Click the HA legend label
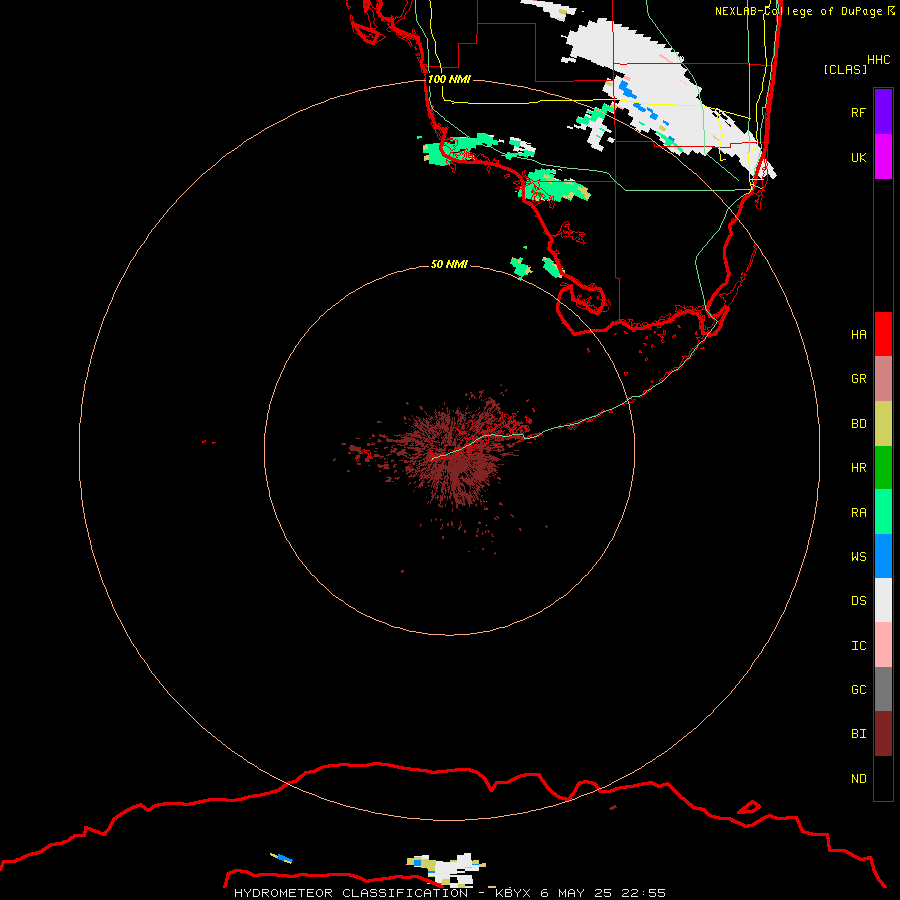900x900 pixels. click(x=858, y=335)
